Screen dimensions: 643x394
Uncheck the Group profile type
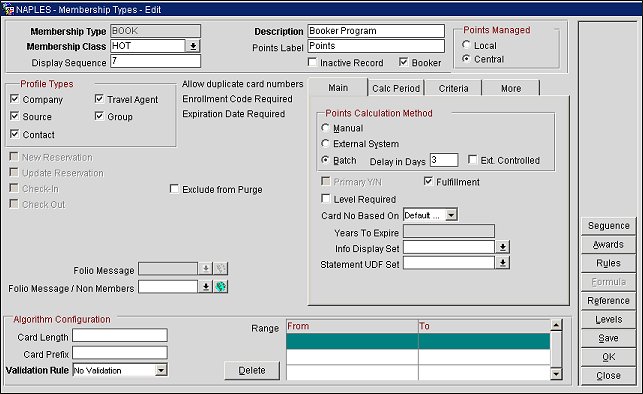[99, 116]
